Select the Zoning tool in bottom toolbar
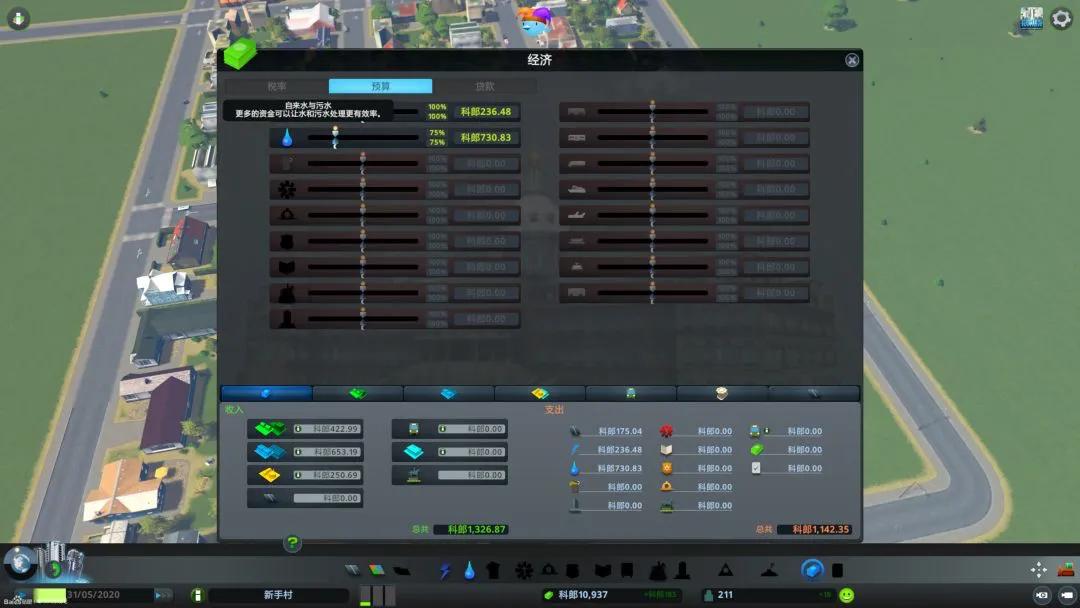The image size is (1080, 608). point(377,570)
